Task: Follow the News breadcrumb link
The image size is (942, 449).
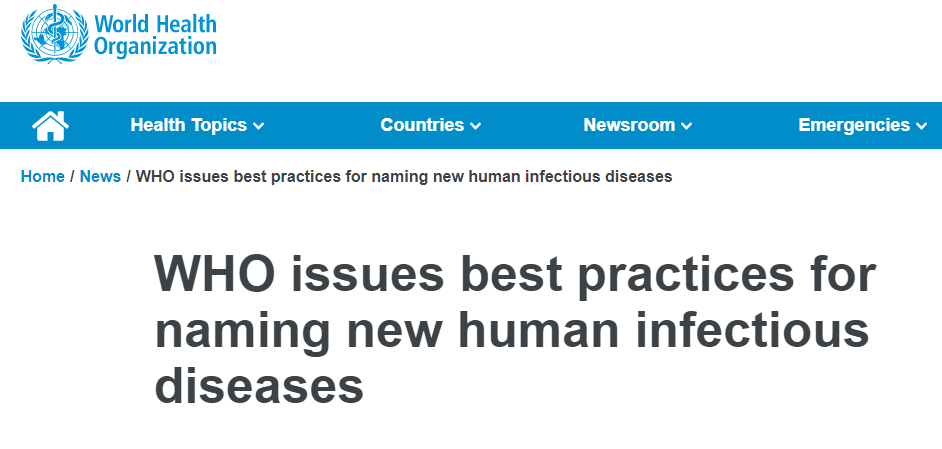Action: [100, 176]
